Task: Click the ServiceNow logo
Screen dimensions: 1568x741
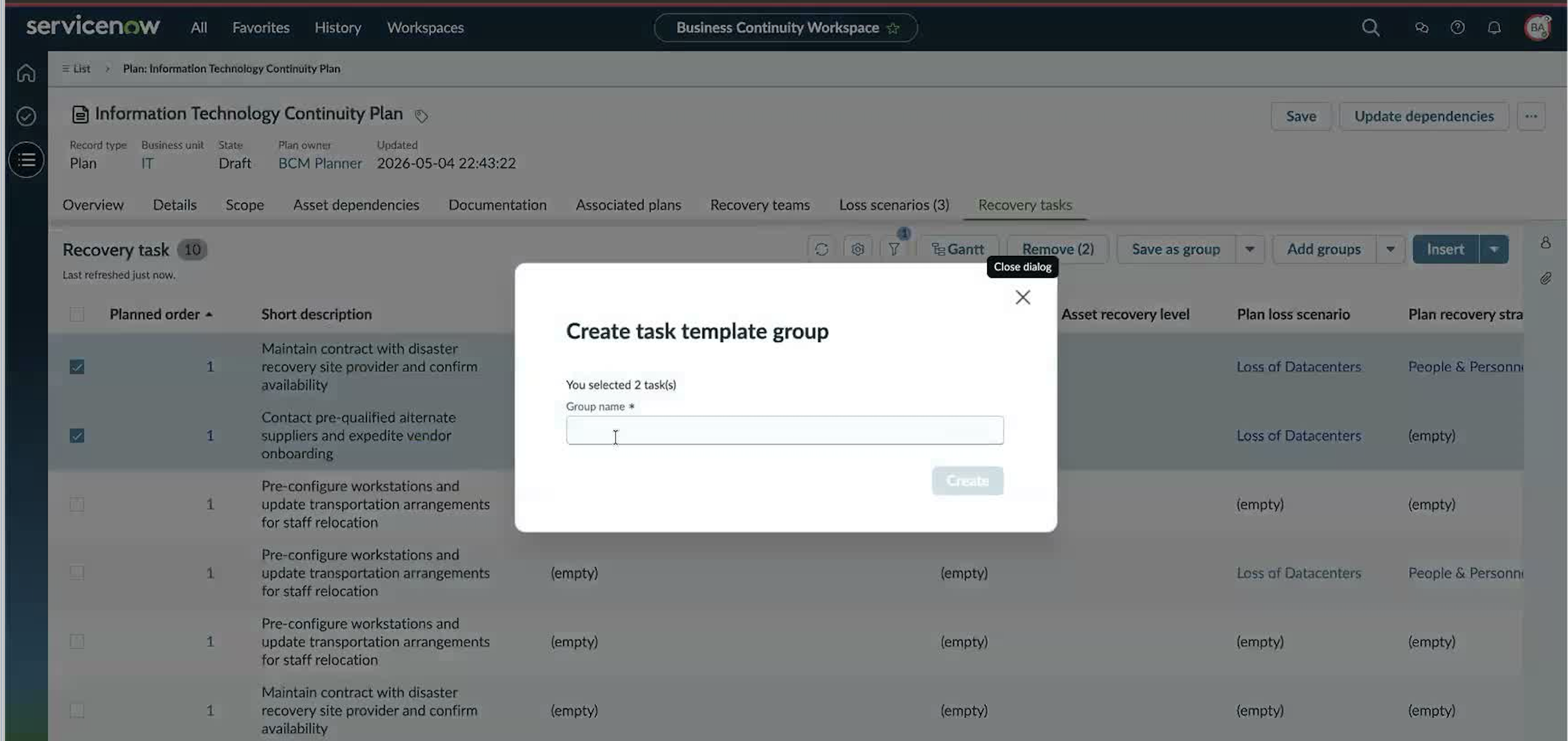Action: pos(93,26)
